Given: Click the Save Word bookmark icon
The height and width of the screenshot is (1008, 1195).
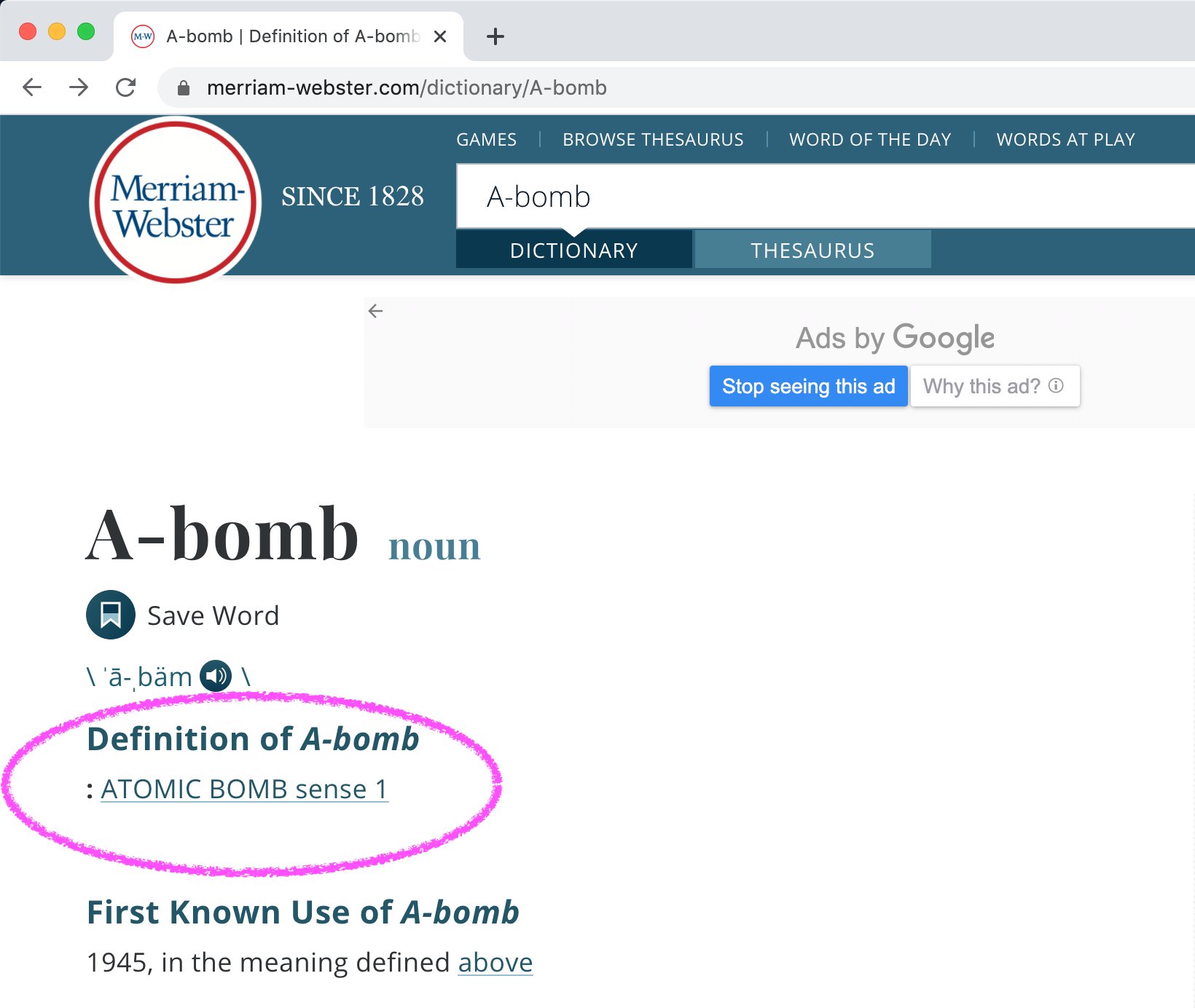Looking at the screenshot, I should pyautogui.click(x=111, y=615).
